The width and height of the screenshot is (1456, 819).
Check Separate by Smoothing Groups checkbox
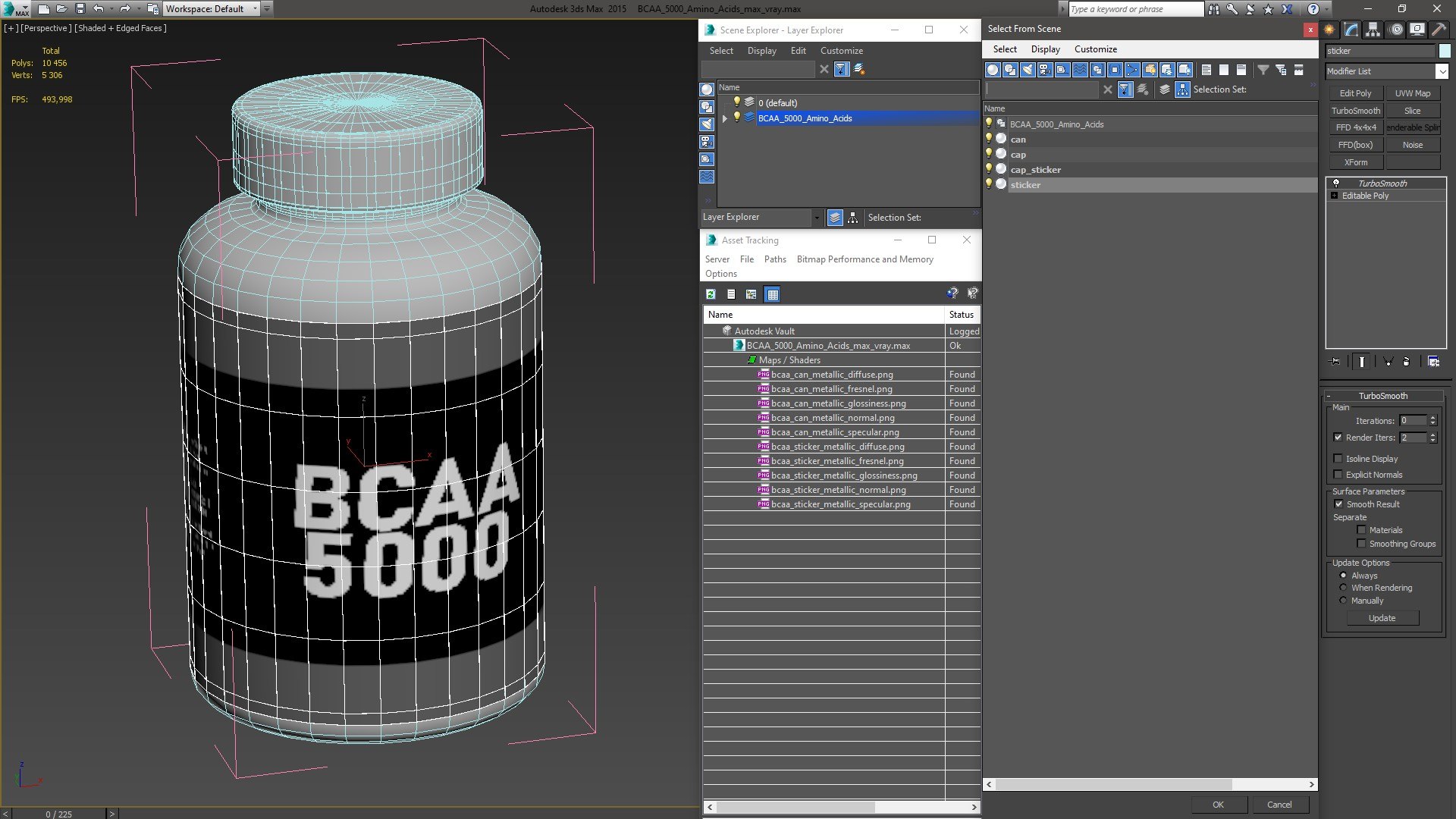click(x=1361, y=544)
